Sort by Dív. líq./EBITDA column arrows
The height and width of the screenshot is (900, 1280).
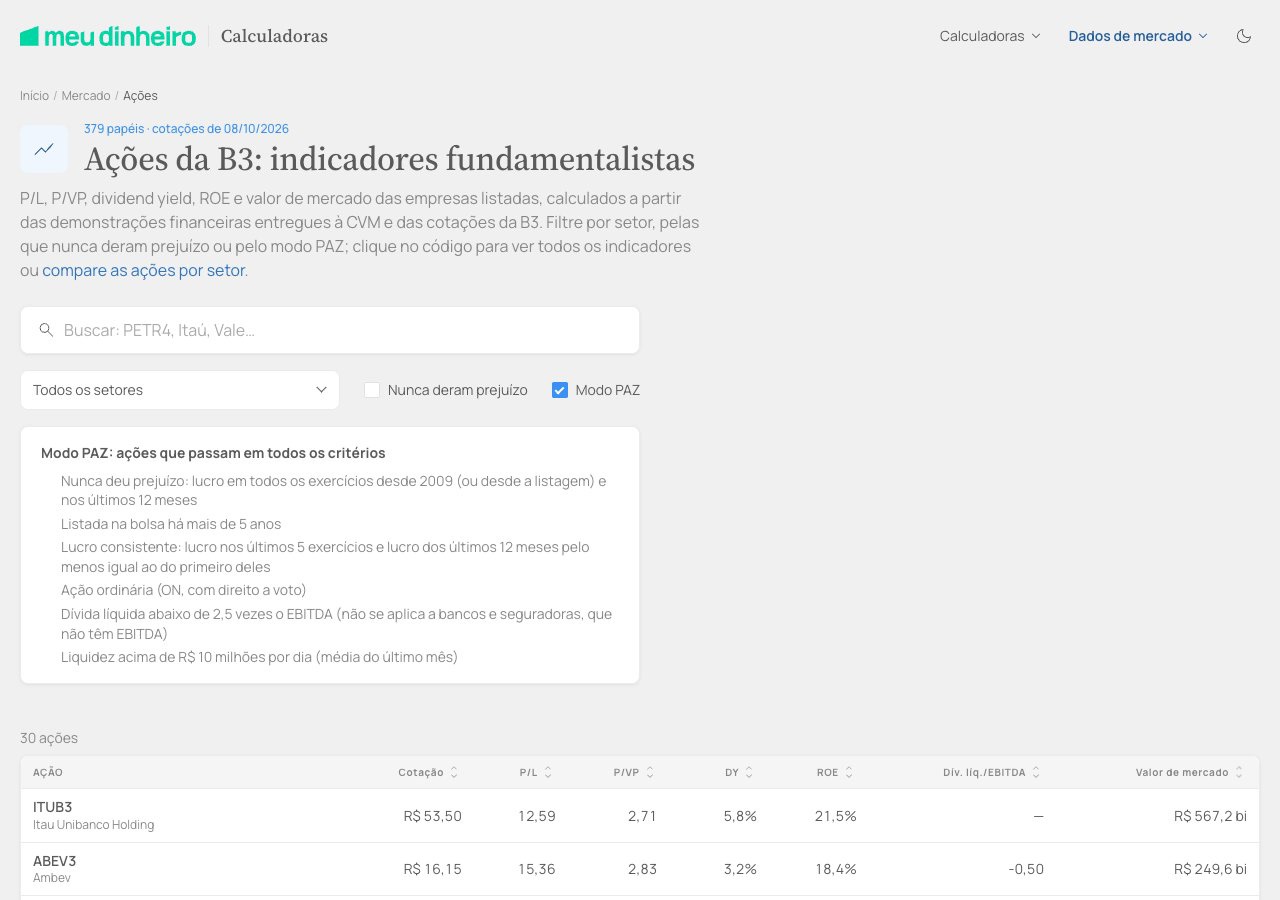click(x=1036, y=772)
